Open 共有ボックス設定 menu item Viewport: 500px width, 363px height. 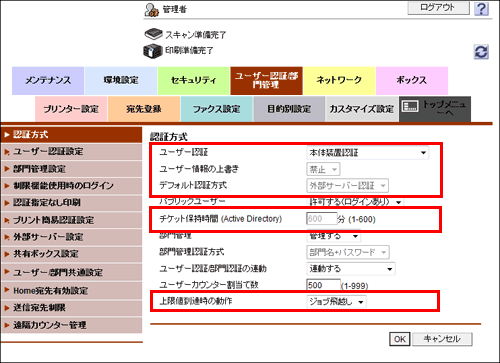click(x=71, y=254)
